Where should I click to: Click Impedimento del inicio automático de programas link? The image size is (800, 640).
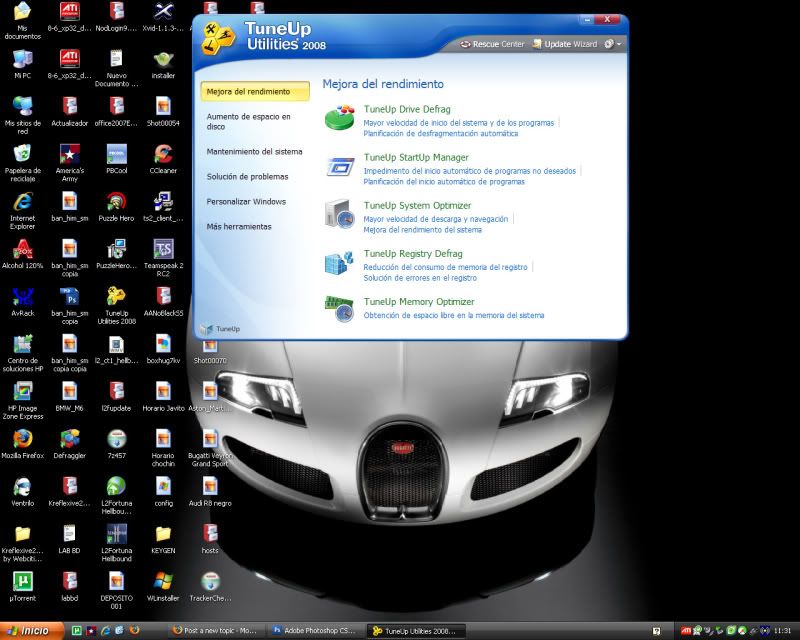[x=469, y=171]
